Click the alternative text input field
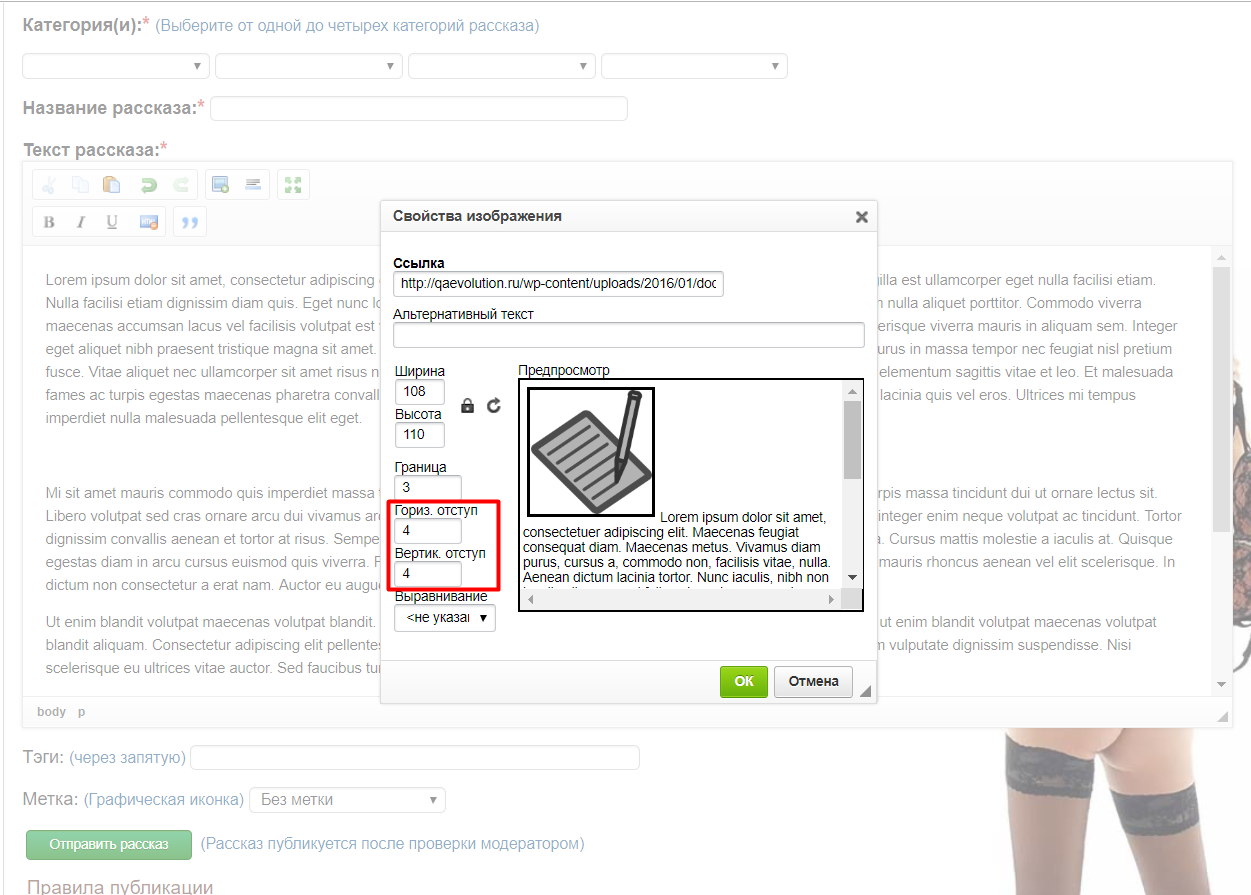The height and width of the screenshot is (895, 1251). click(x=628, y=335)
